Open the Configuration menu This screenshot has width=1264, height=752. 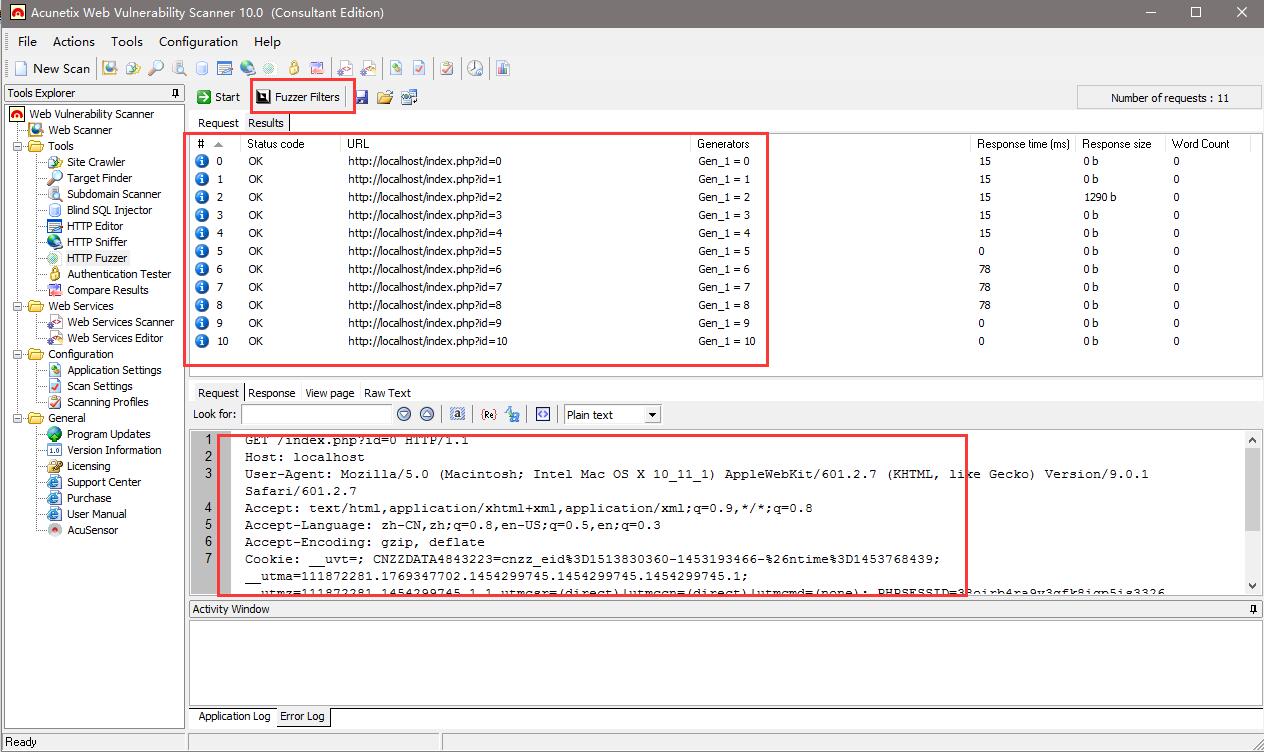coord(198,41)
